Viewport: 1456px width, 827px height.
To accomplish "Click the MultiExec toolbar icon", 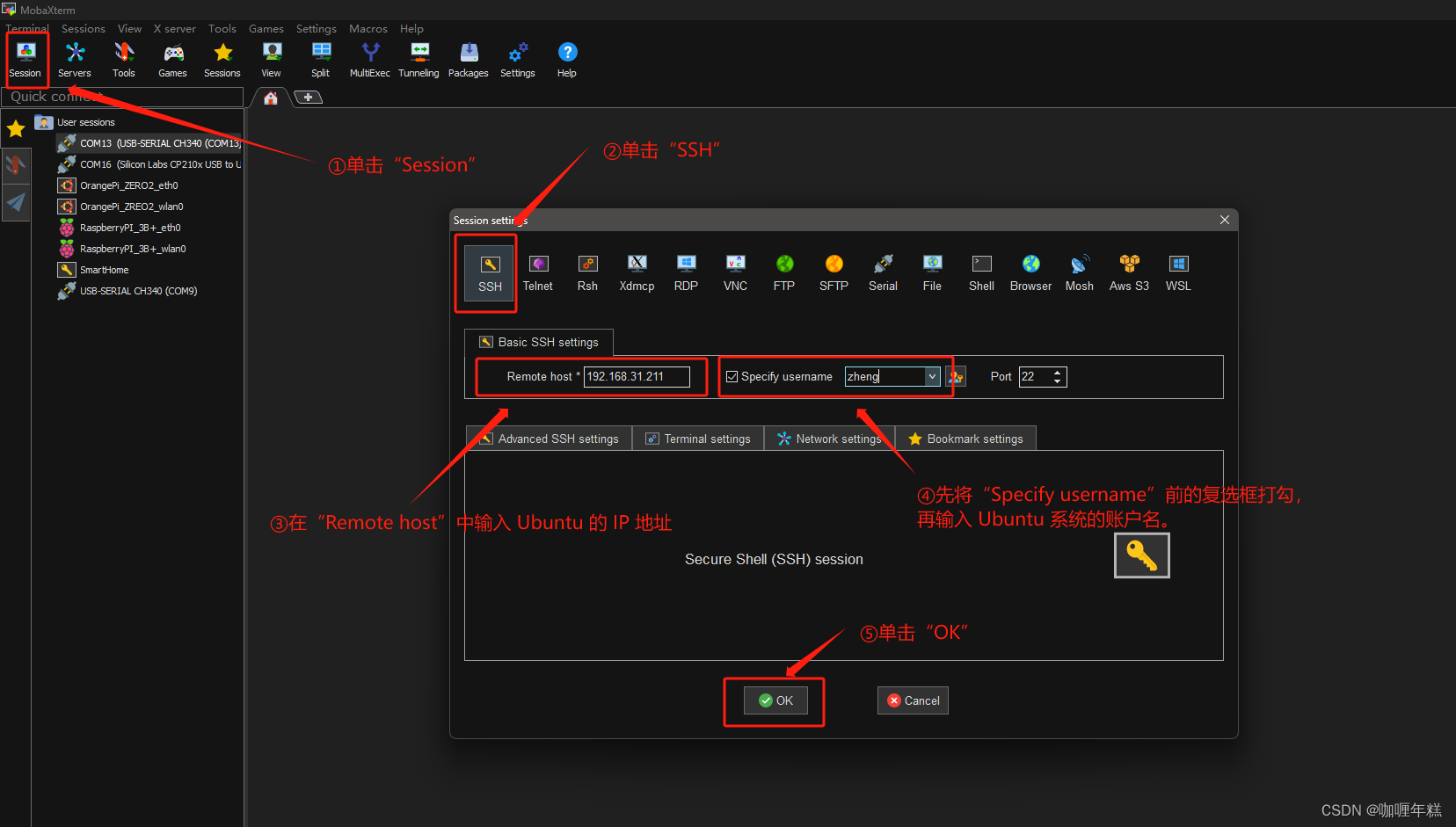I will (369, 58).
